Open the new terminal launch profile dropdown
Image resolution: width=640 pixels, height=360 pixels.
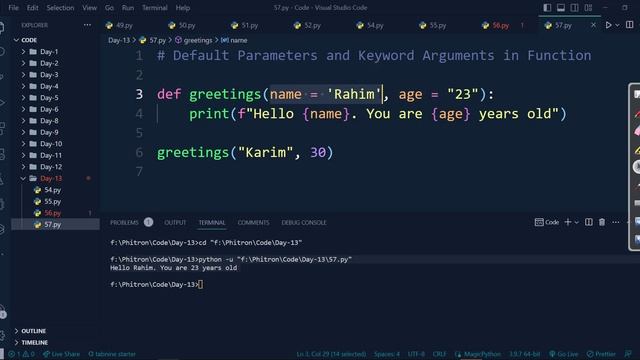pyautogui.click(x=576, y=222)
